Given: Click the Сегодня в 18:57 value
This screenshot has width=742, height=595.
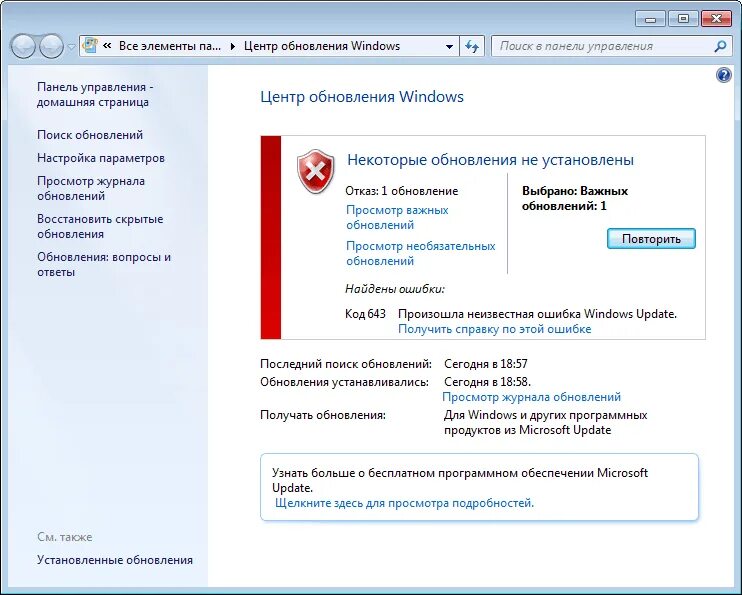Looking at the screenshot, I should (x=486, y=364).
